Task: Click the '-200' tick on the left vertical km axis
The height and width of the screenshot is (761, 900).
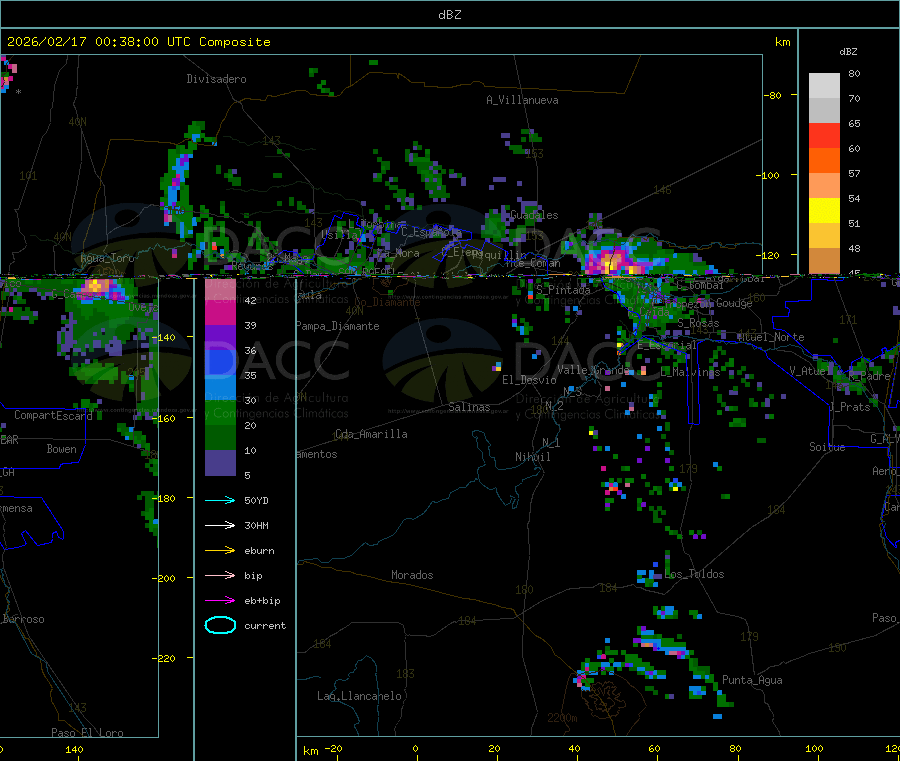Action: (x=164, y=578)
